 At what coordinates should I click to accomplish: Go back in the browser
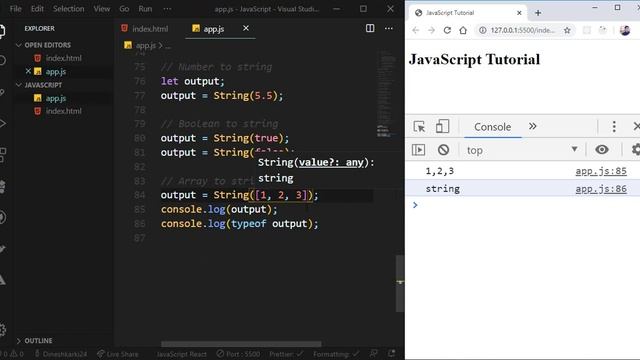click(416, 30)
